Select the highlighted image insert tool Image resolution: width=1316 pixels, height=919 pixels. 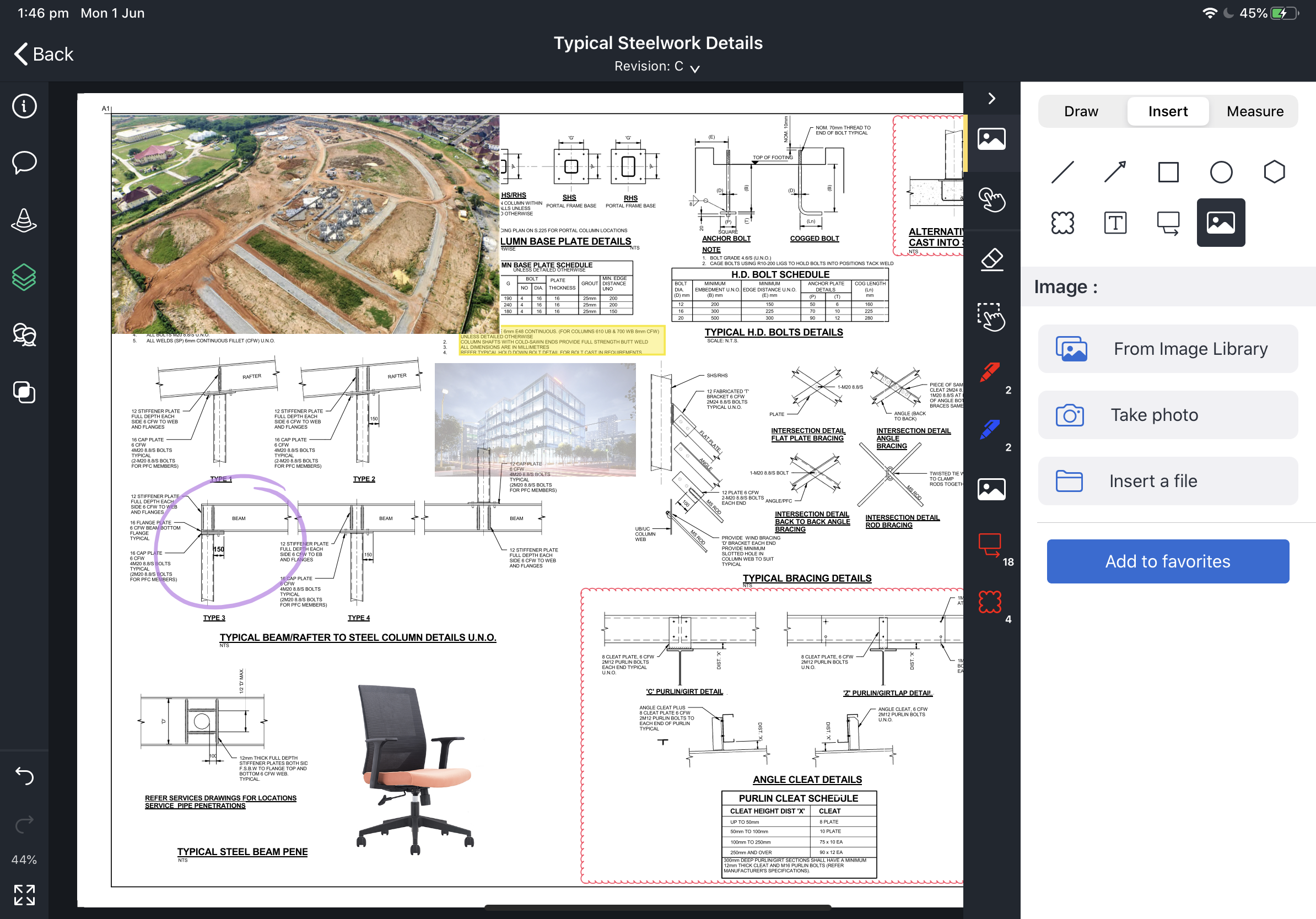[x=1221, y=223]
